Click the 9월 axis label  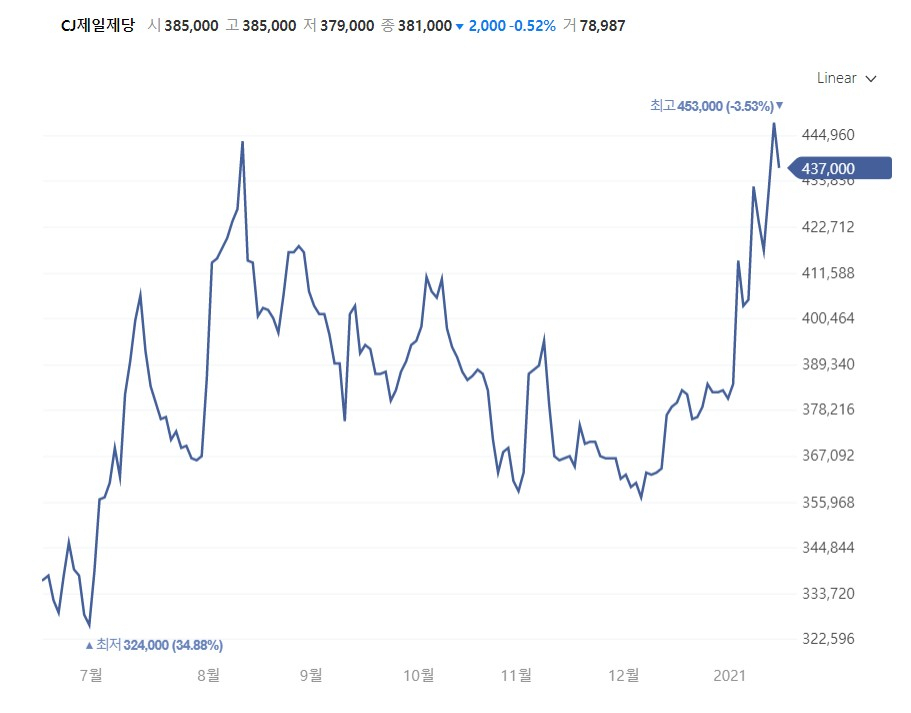[311, 675]
